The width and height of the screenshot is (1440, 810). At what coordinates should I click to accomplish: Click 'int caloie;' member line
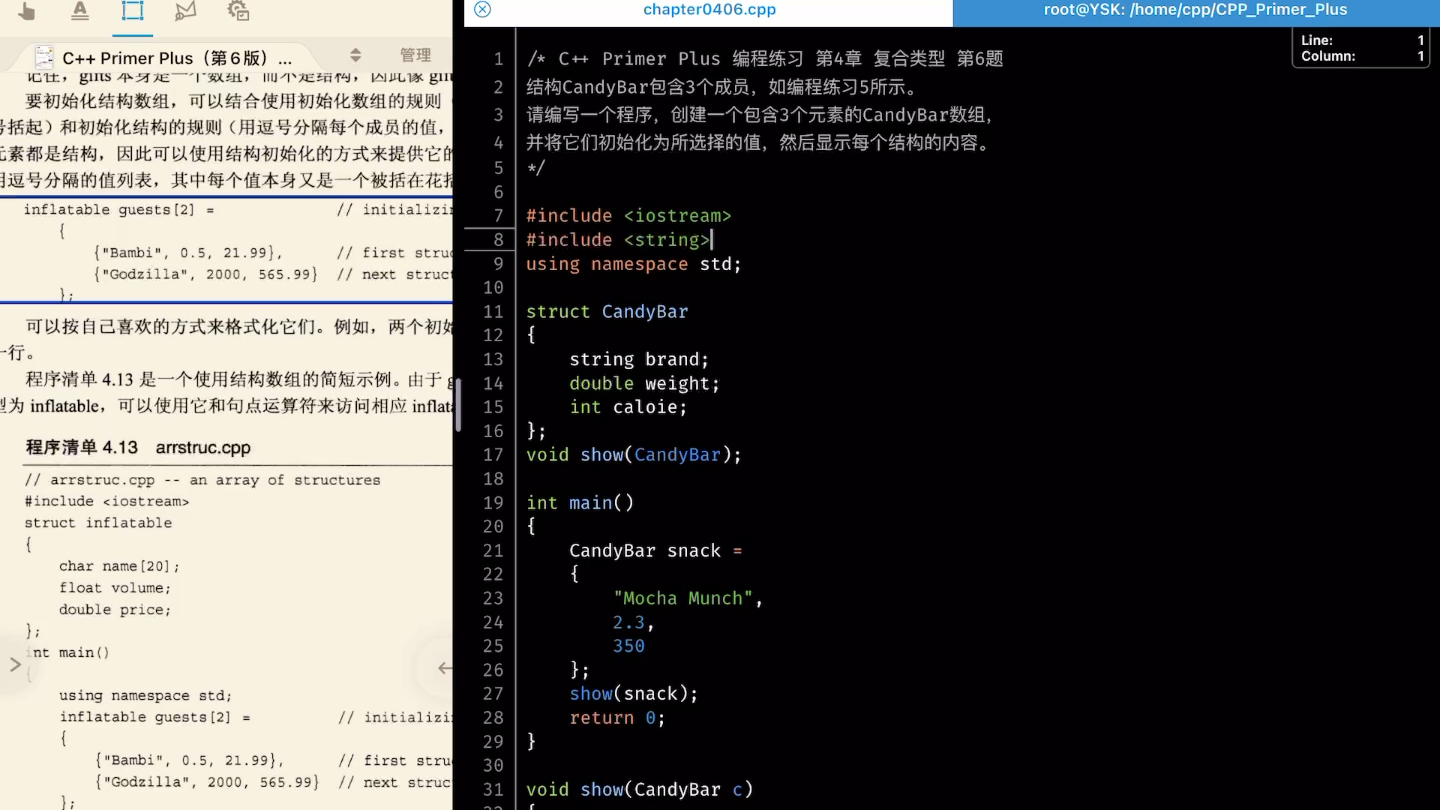tap(628, 407)
